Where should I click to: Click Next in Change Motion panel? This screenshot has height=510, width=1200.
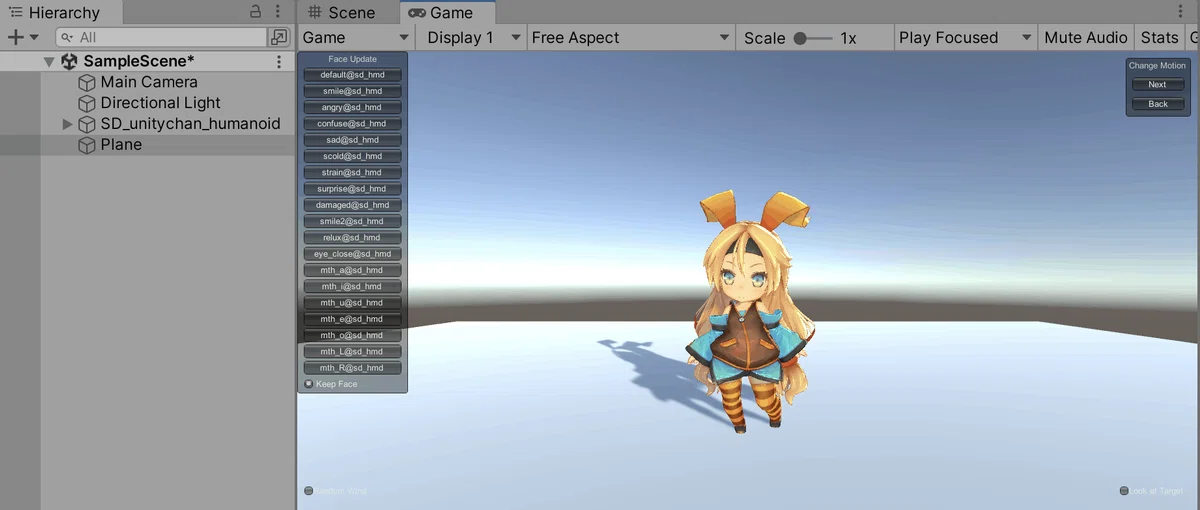pos(1158,85)
